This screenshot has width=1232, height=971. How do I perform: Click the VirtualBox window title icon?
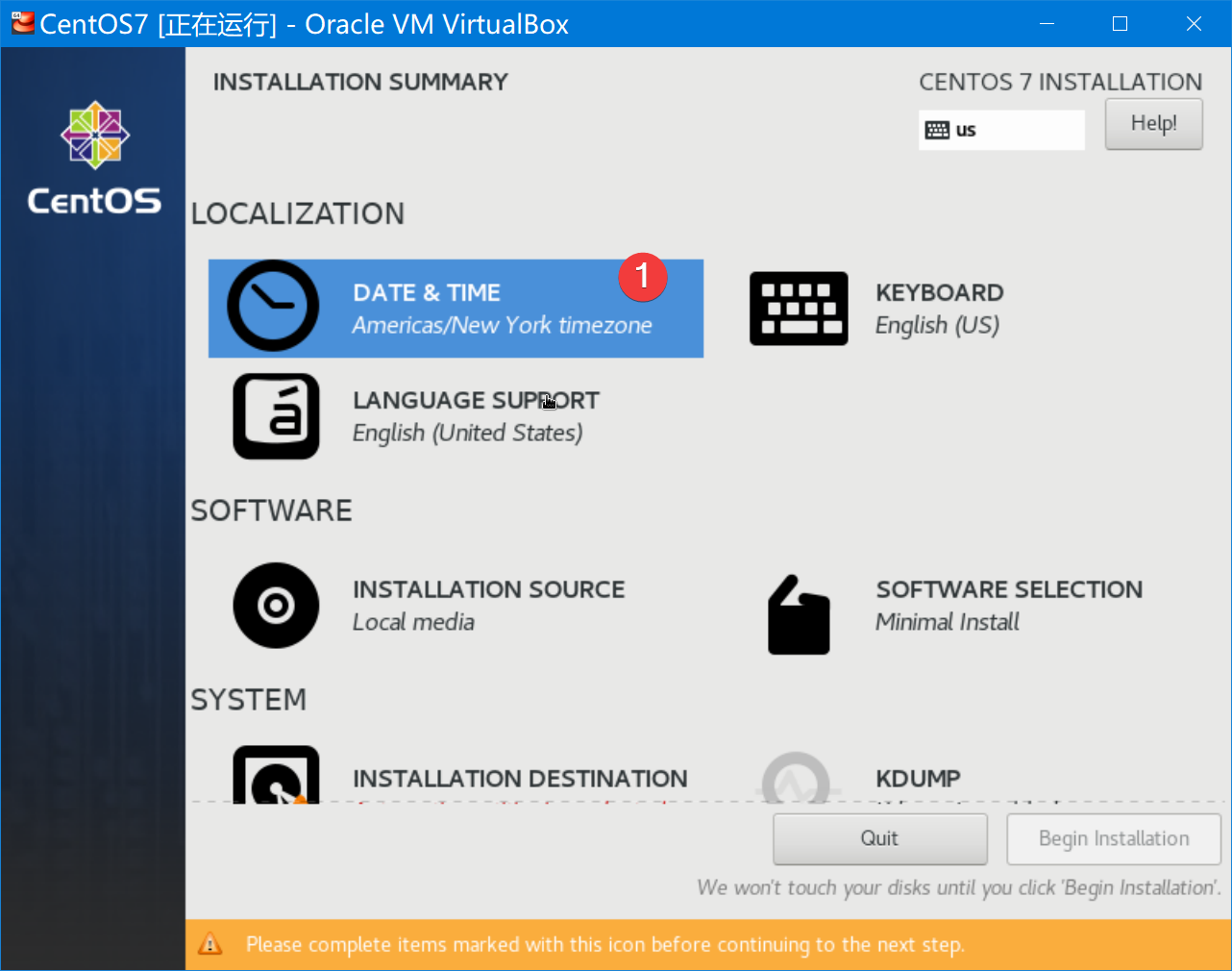22,23
